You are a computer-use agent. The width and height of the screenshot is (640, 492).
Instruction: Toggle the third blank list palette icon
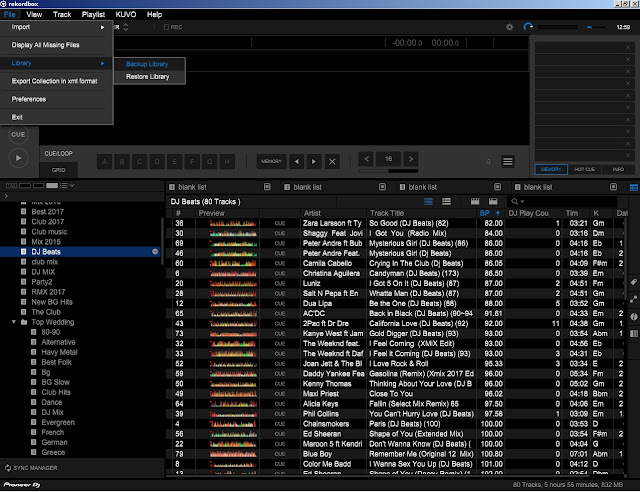(x=497, y=187)
